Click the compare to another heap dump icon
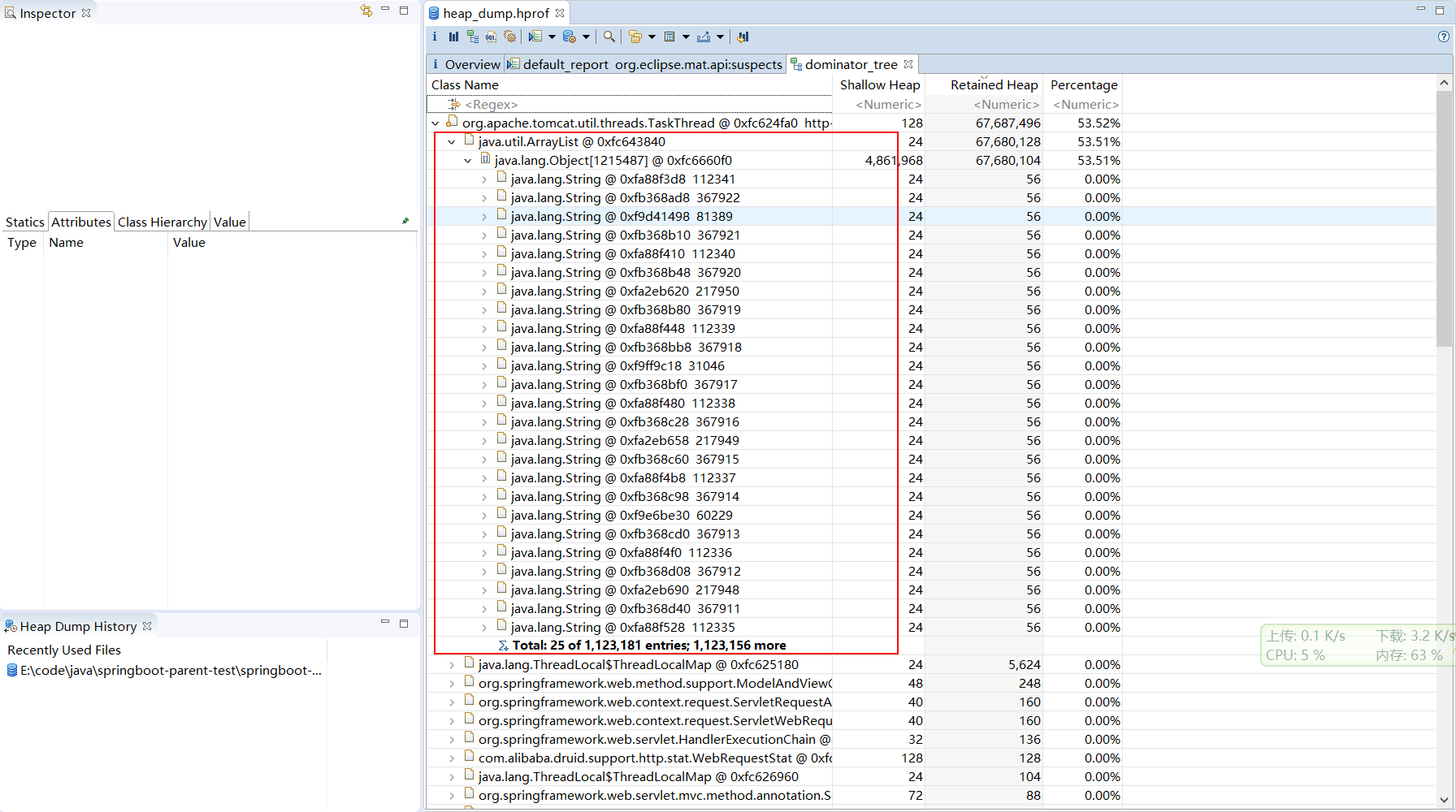Viewport: 1456px width, 812px height. tap(743, 37)
